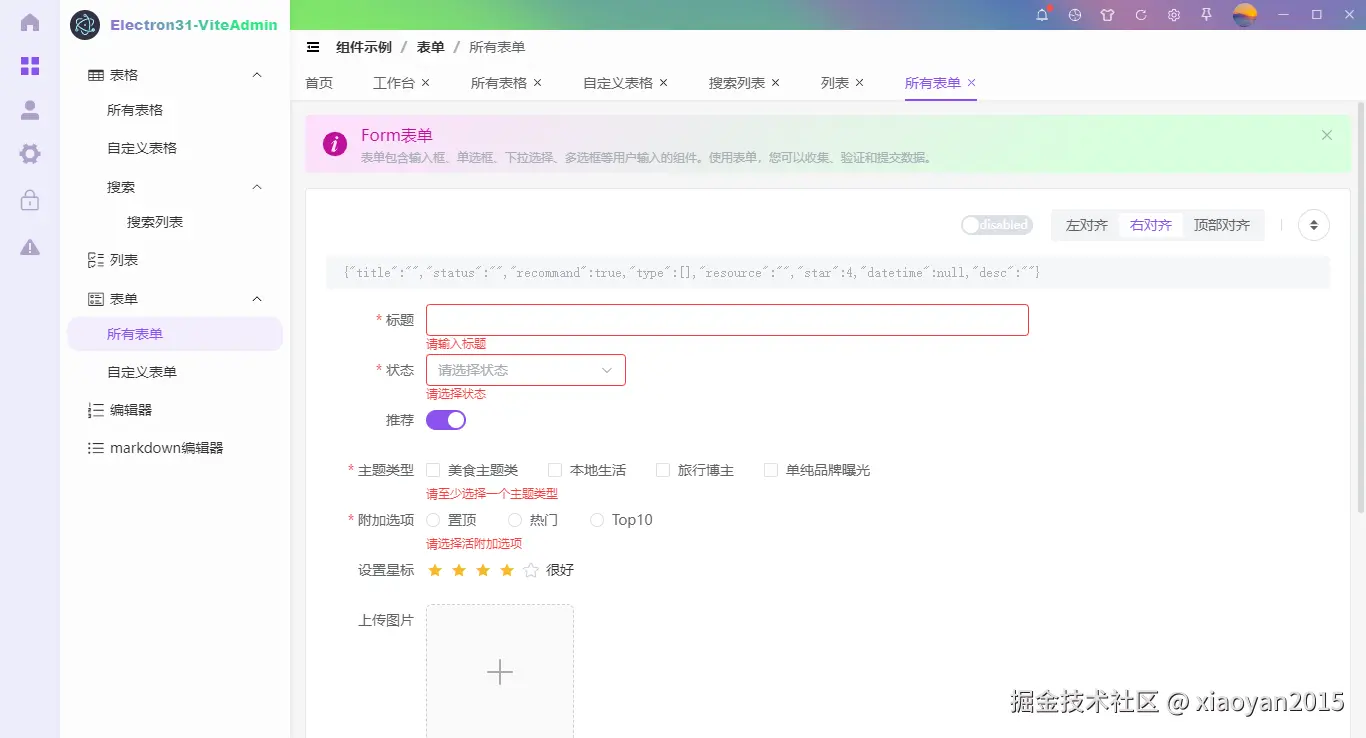Open the theme shirt icon
This screenshot has height=738, width=1366.
tap(1107, 15)
